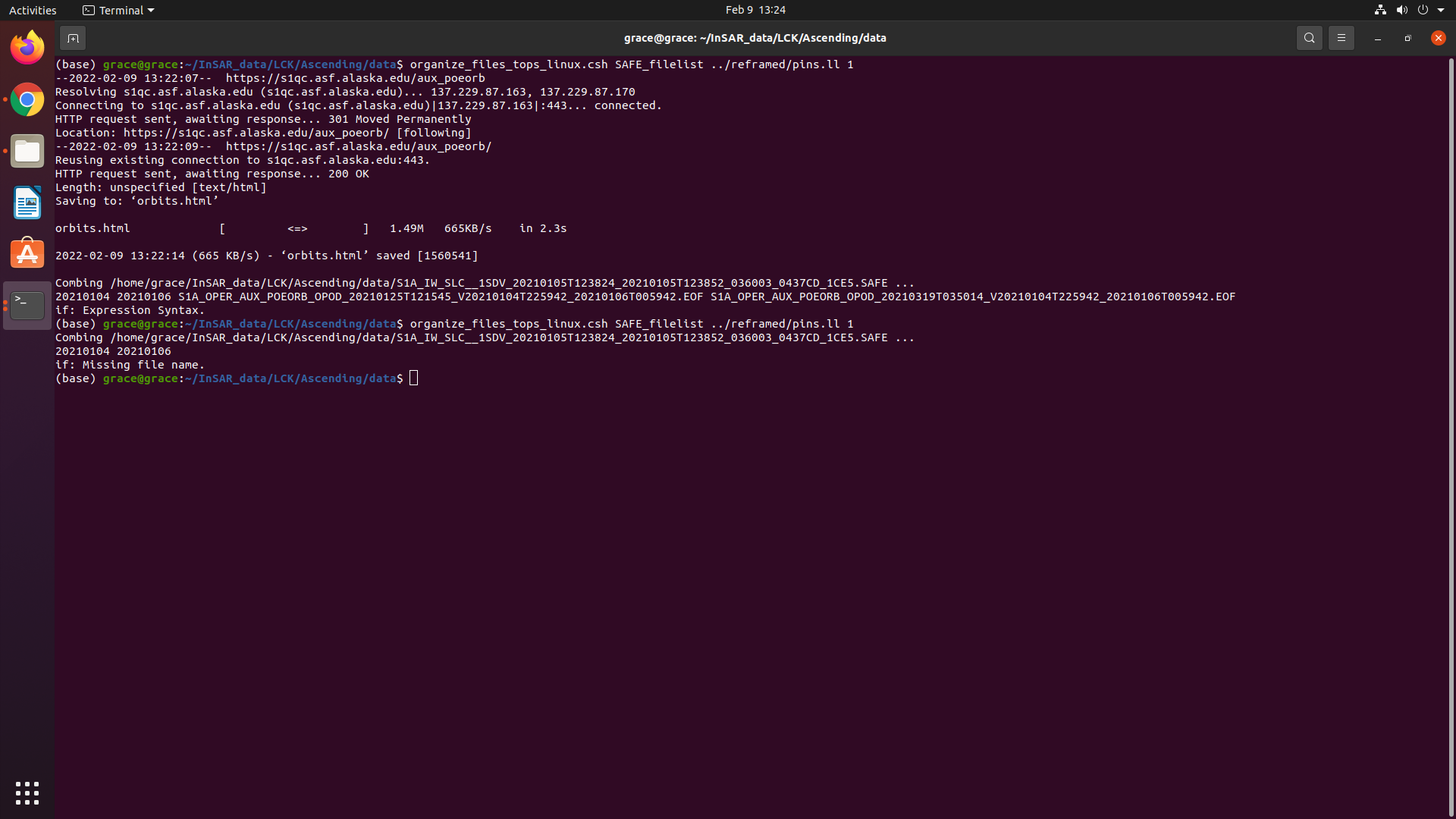This screenshot has height=819, width=1456.
Task: Click the volume indicator in the top bar
Action: pyautogui.click(x=1401, y=10)
